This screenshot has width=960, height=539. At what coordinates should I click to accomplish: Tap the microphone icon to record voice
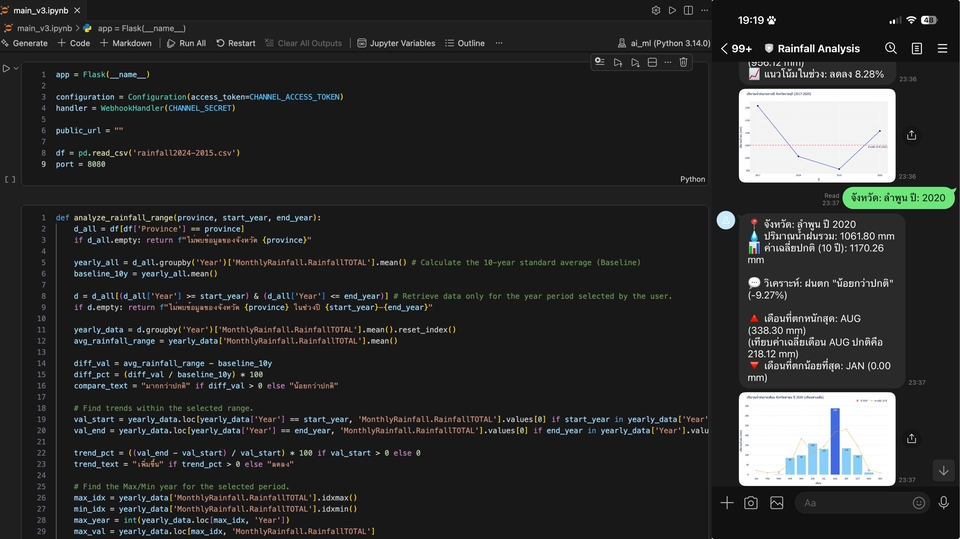coord(943,503)
